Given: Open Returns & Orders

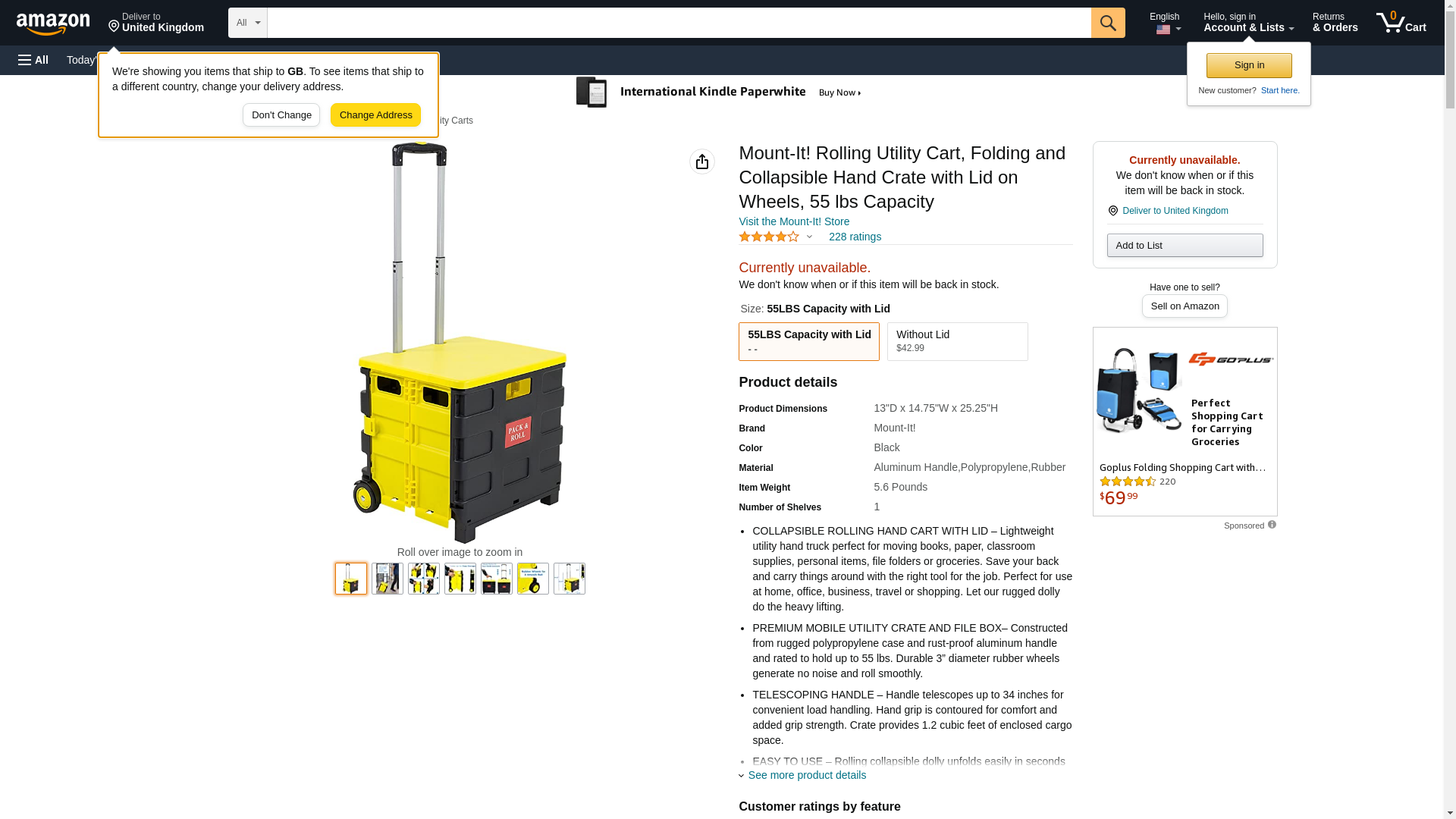Looking at the screenshot, I should tap(1335, 23).
